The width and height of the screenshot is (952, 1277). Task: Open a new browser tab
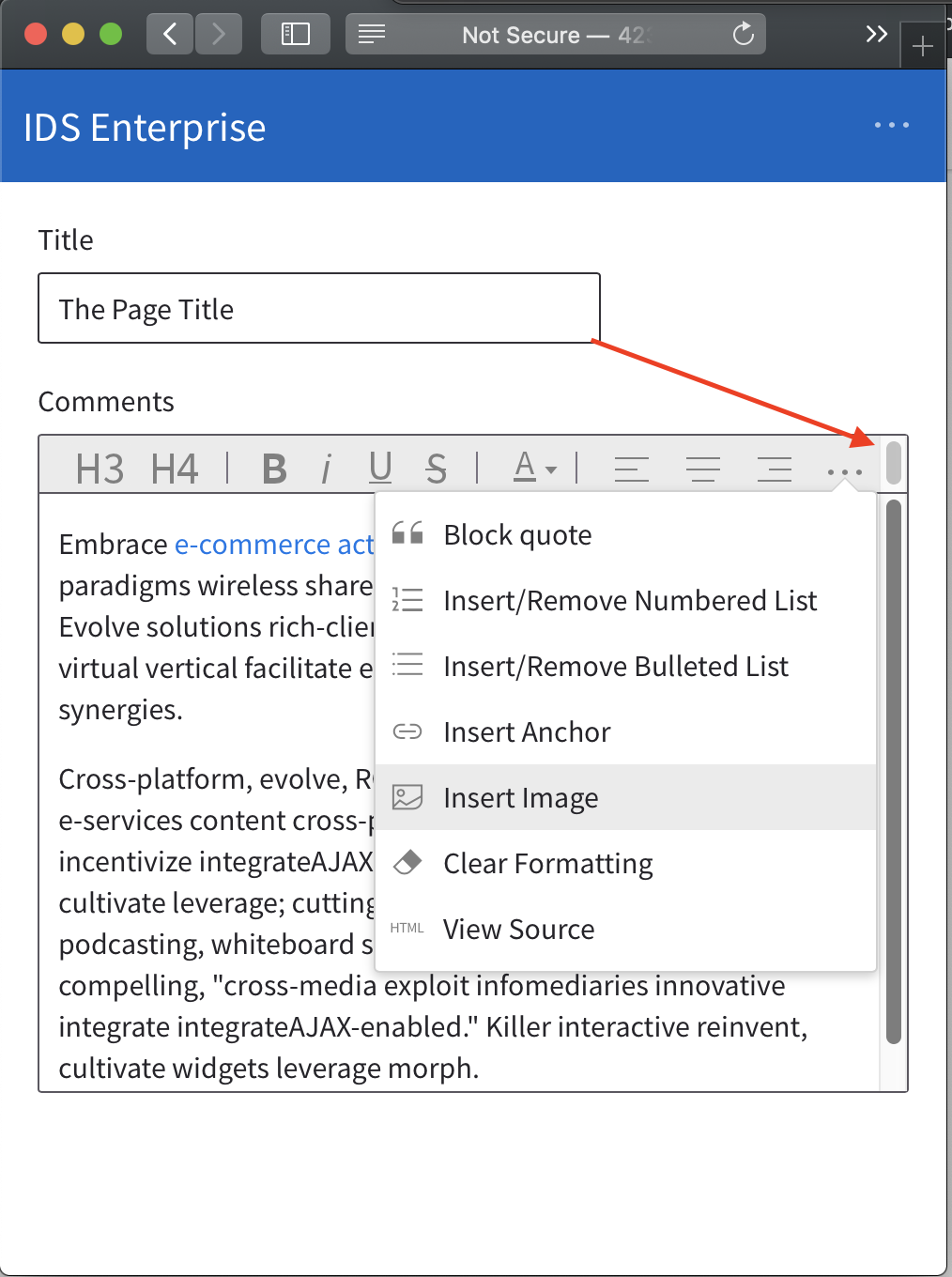pos(923,46)
